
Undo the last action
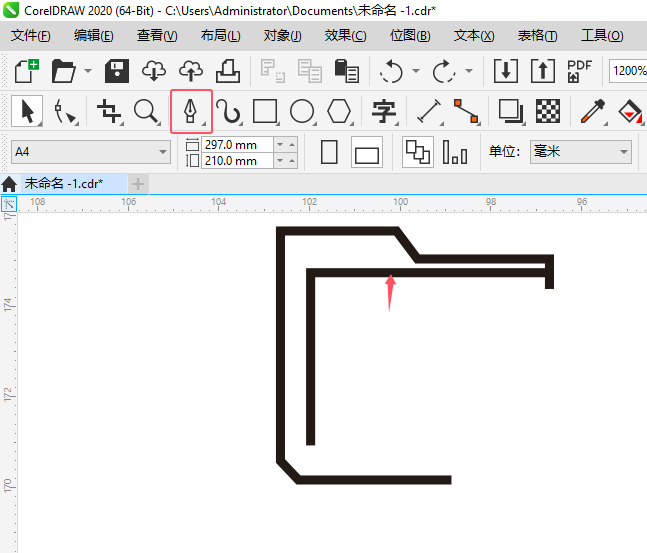pyautogui.click(x=391, y=71)
